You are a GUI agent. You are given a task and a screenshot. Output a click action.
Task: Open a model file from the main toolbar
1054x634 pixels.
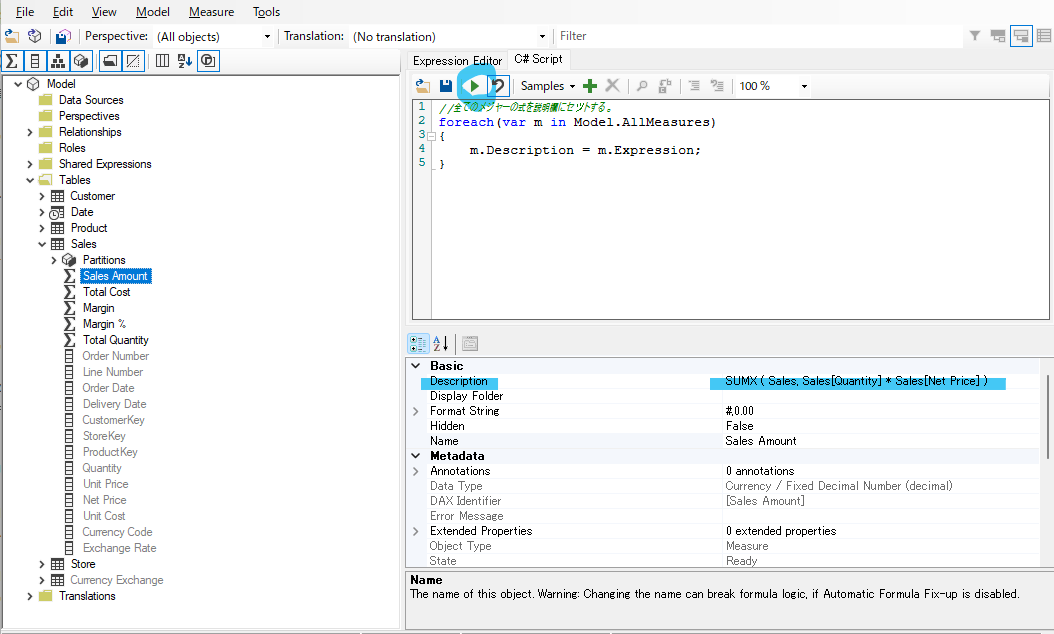click(12, 36)
